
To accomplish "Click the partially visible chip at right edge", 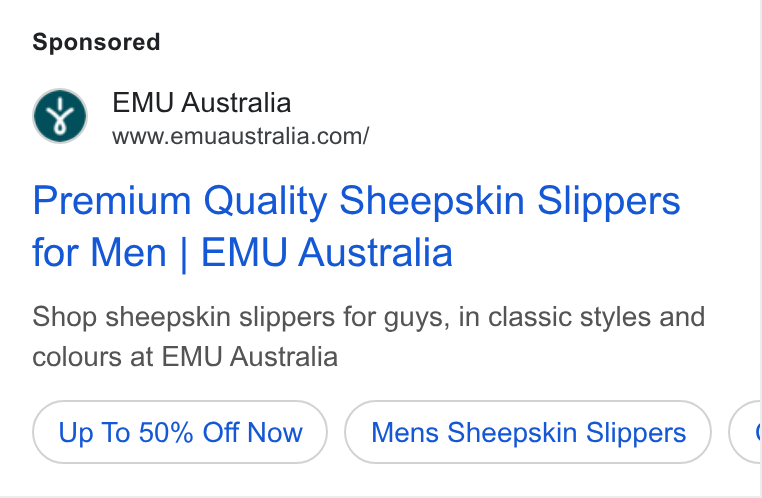I will pyautogui.click(x=745, y=432).
